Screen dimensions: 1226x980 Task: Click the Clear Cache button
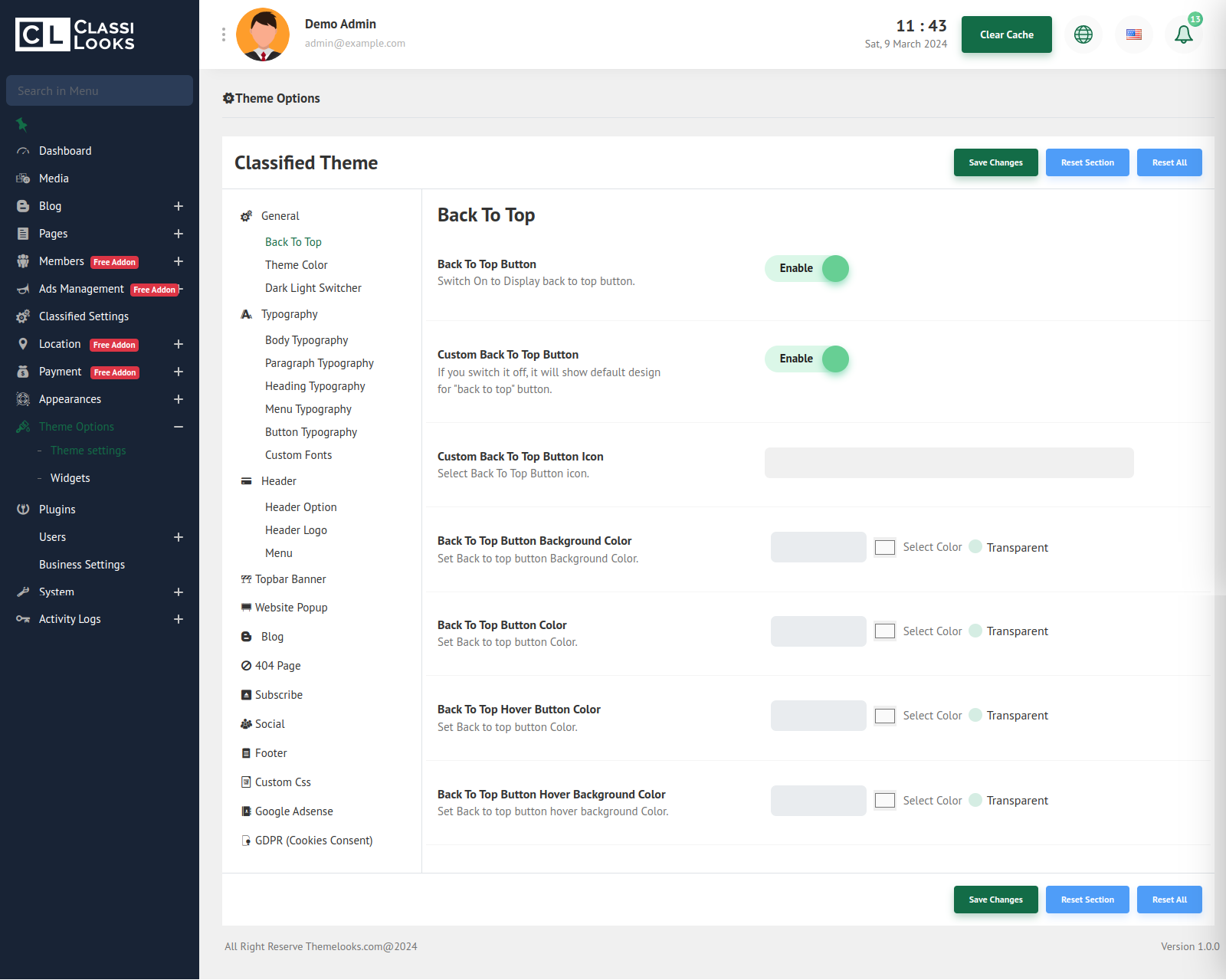click(x=1006, y=34)
